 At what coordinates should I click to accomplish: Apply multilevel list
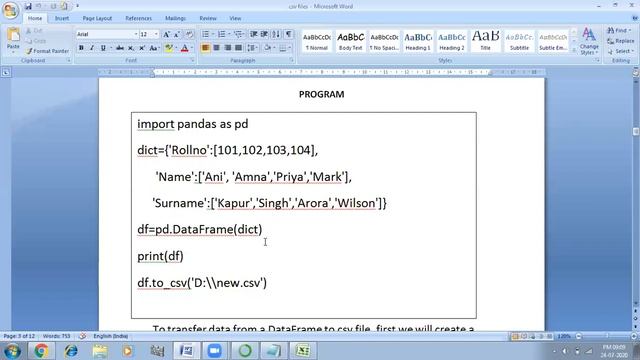coord(238,34)
